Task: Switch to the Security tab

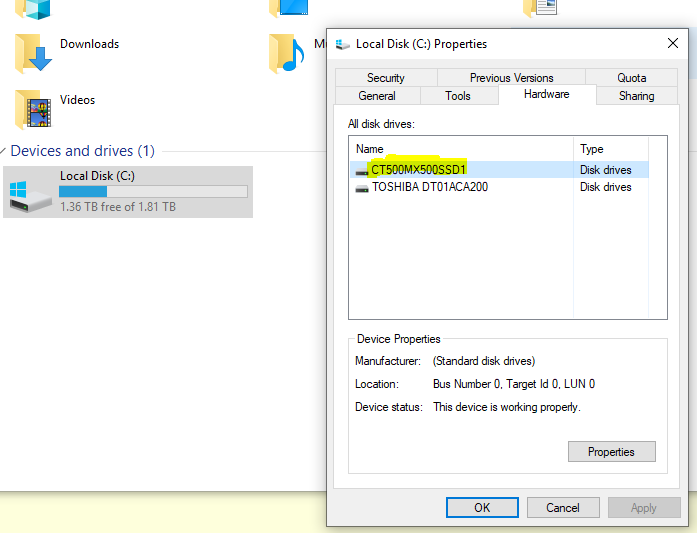Action: click(386, 78)
